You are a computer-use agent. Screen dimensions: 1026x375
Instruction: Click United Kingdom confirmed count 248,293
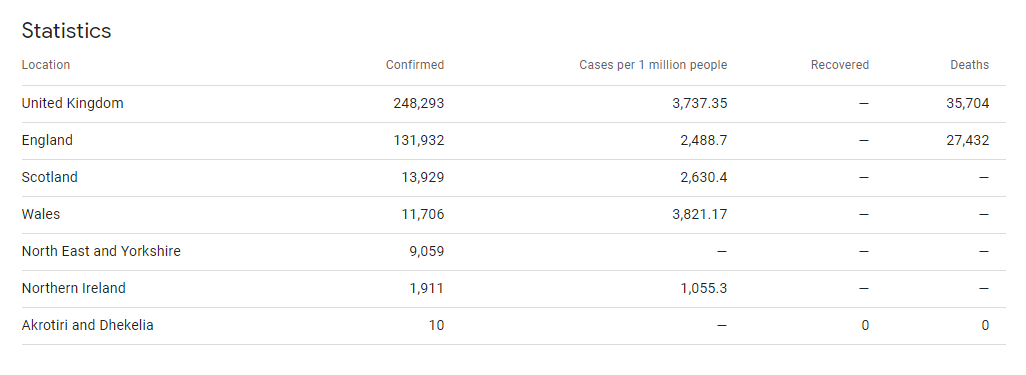pos(419,103)
